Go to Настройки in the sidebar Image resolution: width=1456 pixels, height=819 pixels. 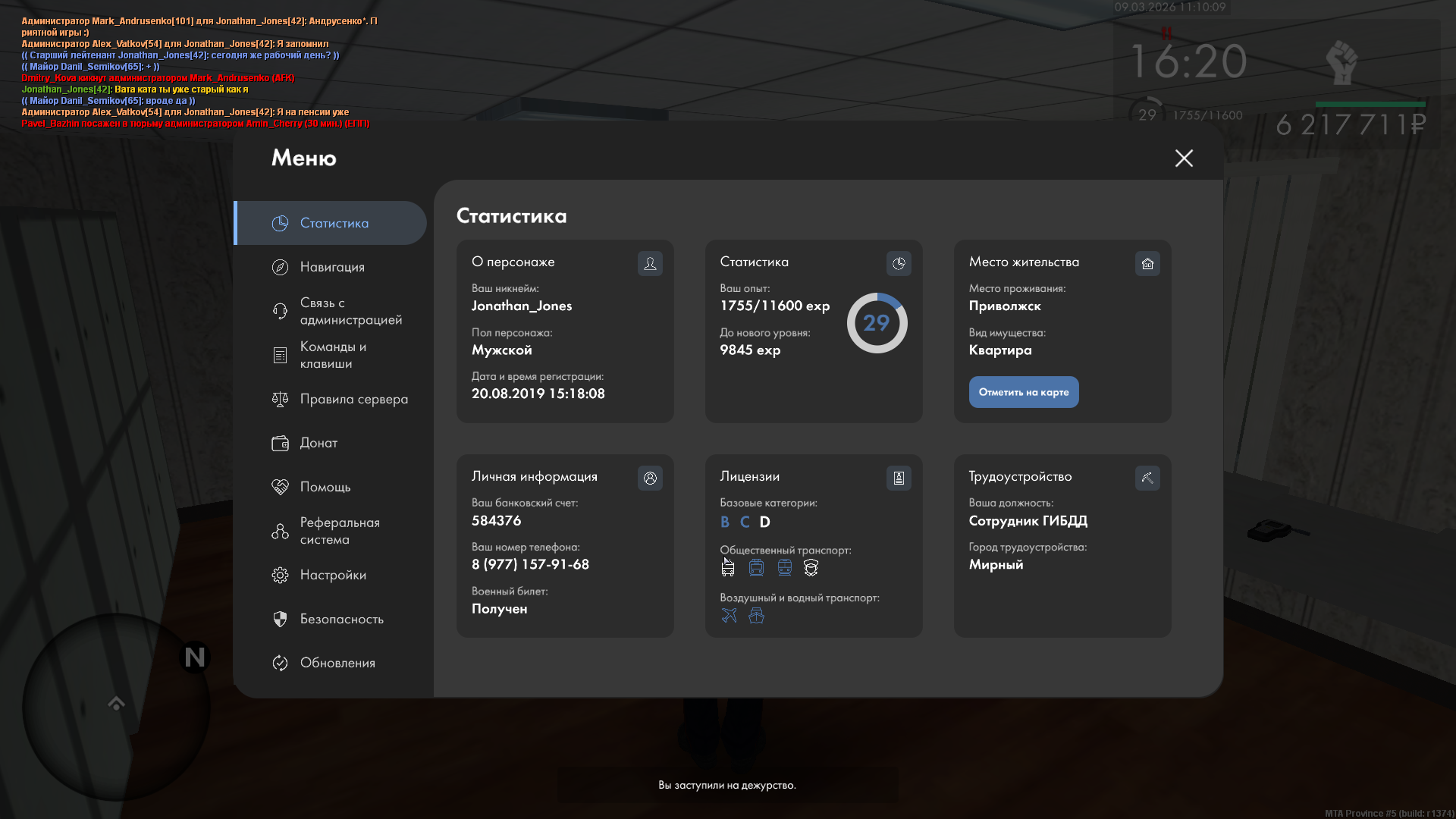(333, 575)
